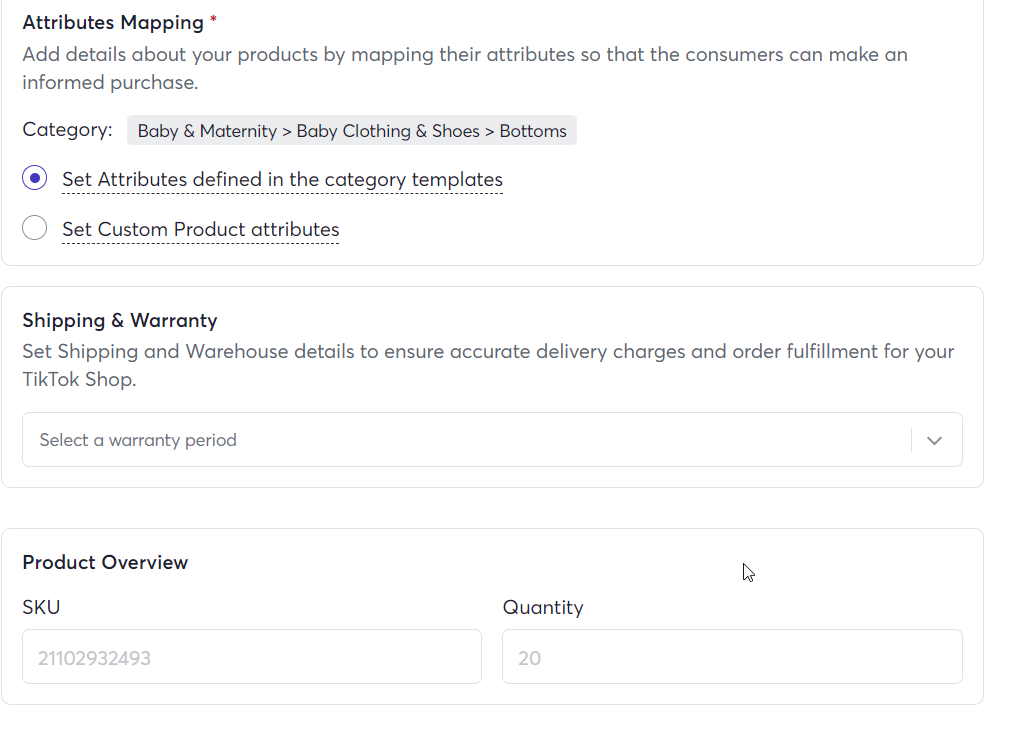Click the Shipping & Warranty section heading
The height and width of the screenshot is (729, 1016).
tap(120, 321)
